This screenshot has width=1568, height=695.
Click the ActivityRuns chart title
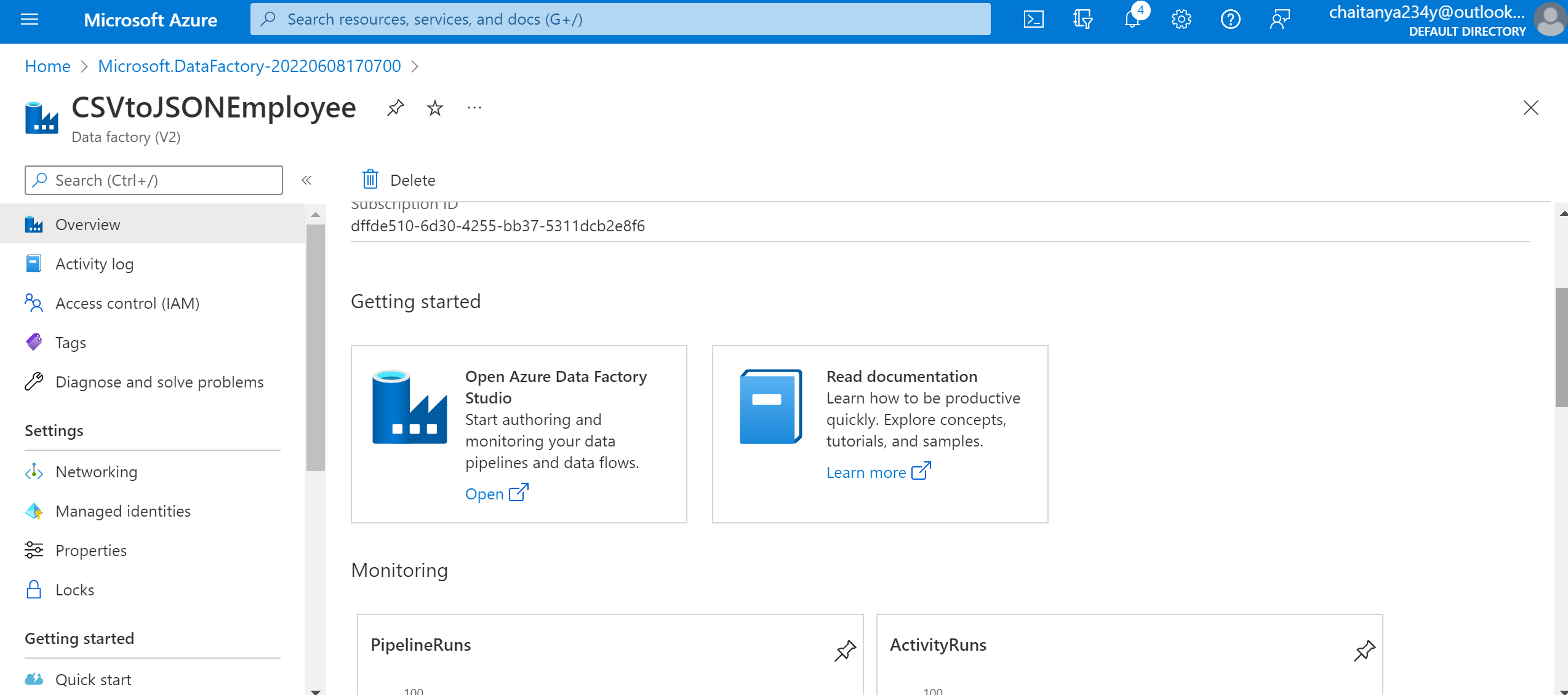point(938,645)
